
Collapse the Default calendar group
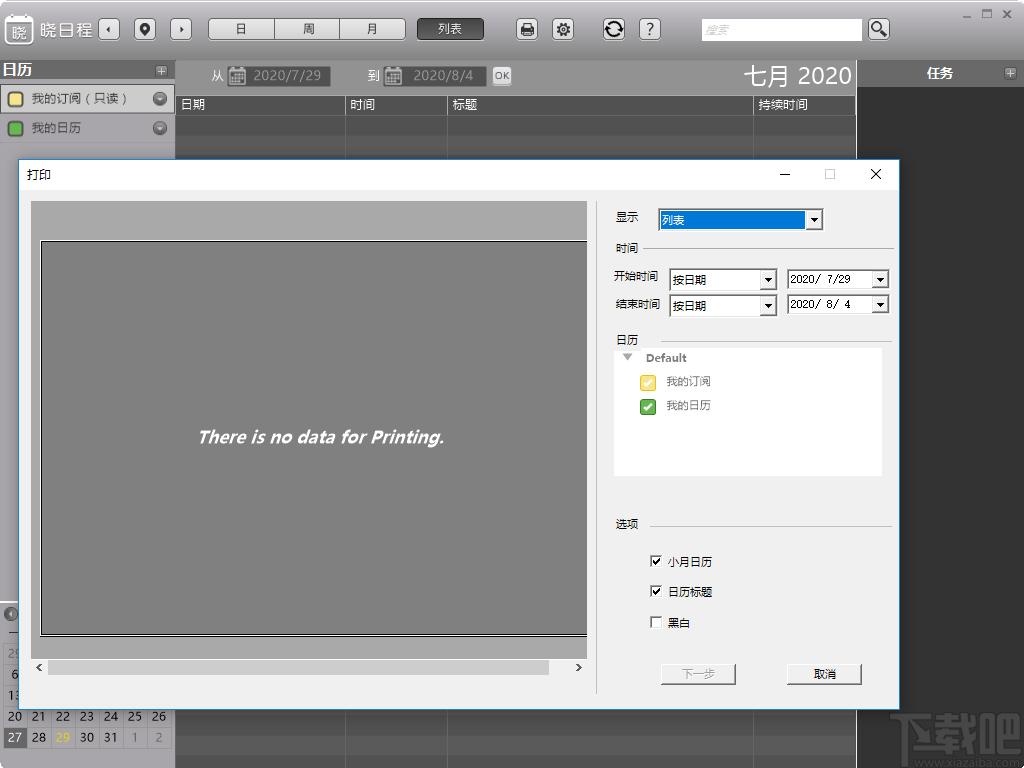(x=628, y=357)
